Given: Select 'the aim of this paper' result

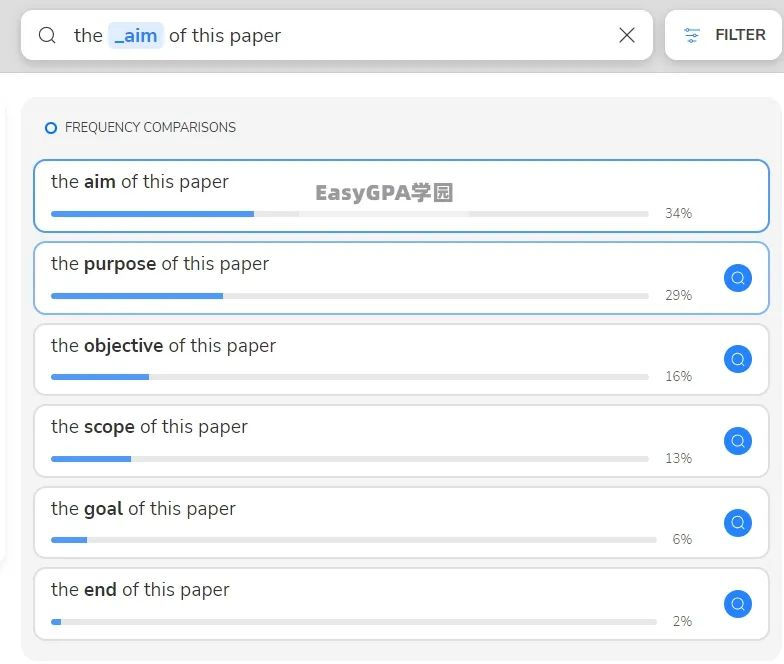Looking at the screenshot, I should click(140, 182).
